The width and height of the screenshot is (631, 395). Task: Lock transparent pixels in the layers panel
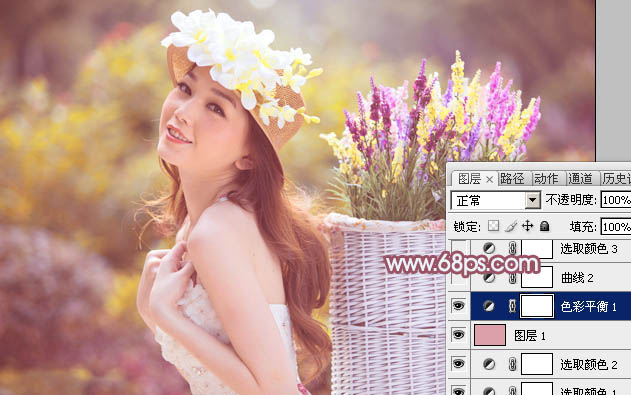(493, 226)
